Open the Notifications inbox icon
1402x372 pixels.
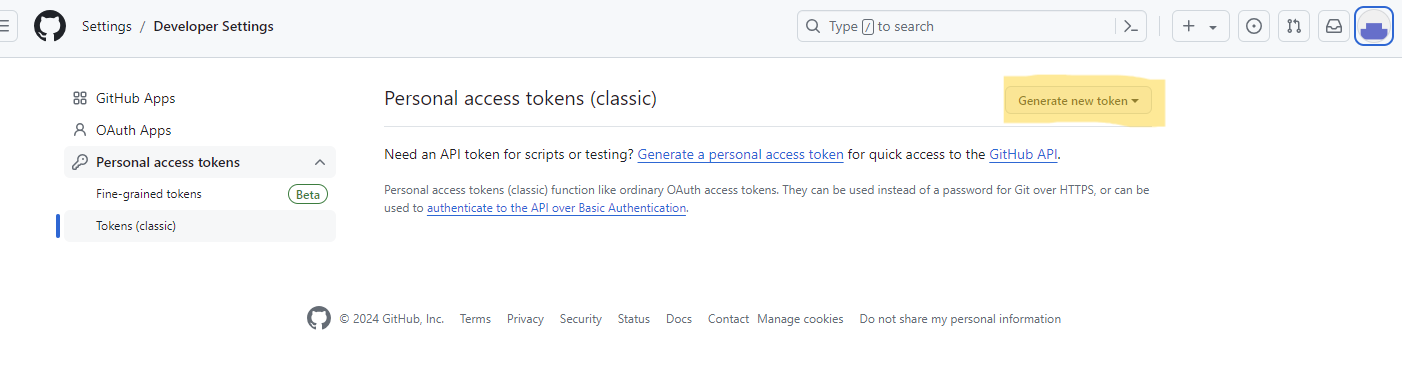pos(1334,27)
